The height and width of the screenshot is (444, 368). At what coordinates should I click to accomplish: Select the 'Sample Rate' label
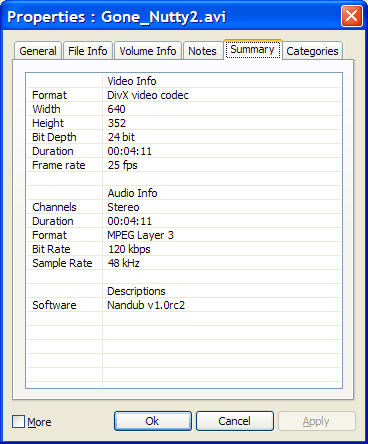[x=62, y=263]
